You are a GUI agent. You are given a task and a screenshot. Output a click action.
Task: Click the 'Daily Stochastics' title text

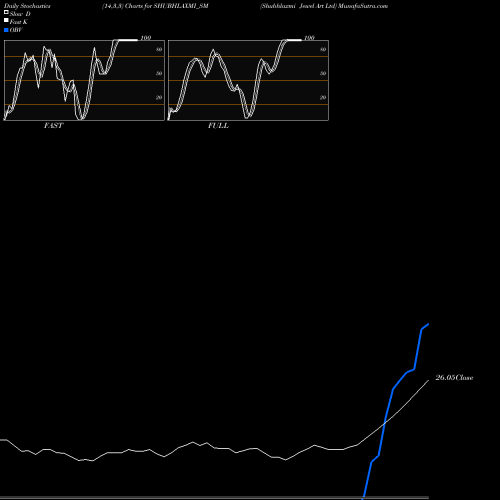click(x=27, y=6)
